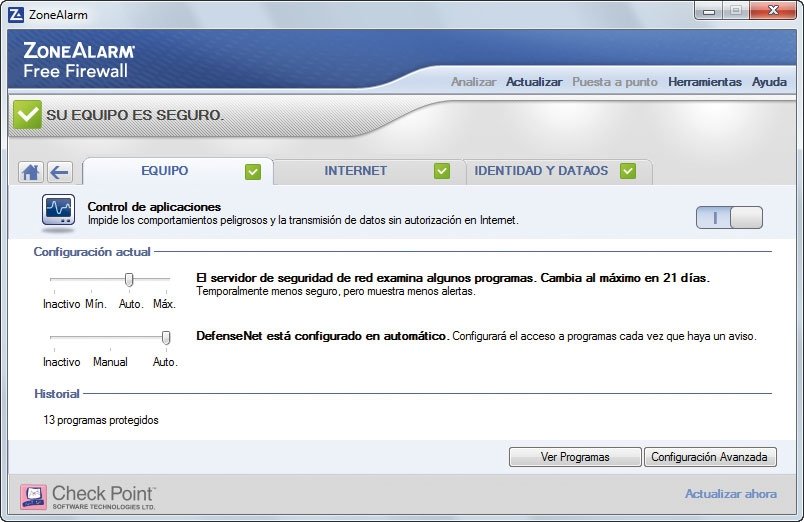Screen dimensions: 804x522
Task: Click 'DefenseNet está configurado en automático' text
Action: 323,336
